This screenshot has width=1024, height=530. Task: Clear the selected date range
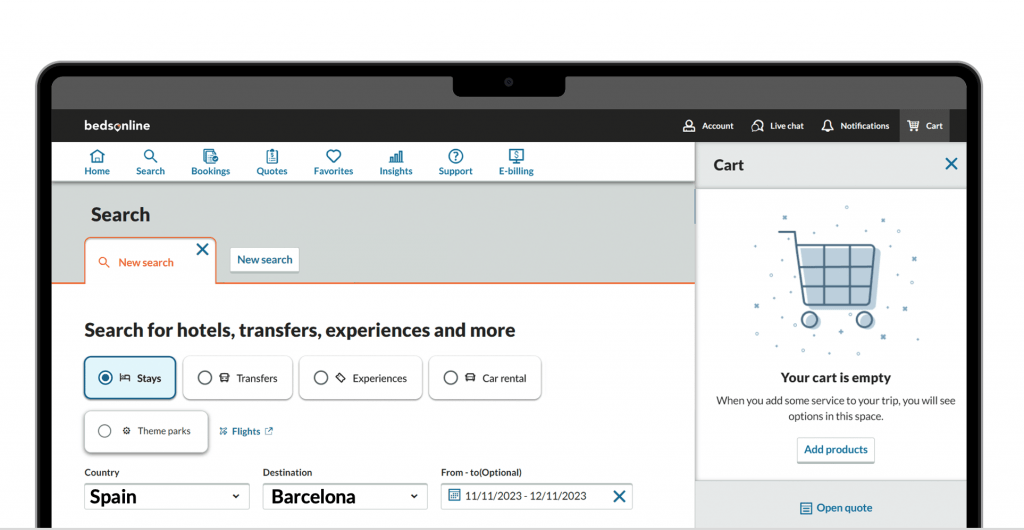(619, 496)
